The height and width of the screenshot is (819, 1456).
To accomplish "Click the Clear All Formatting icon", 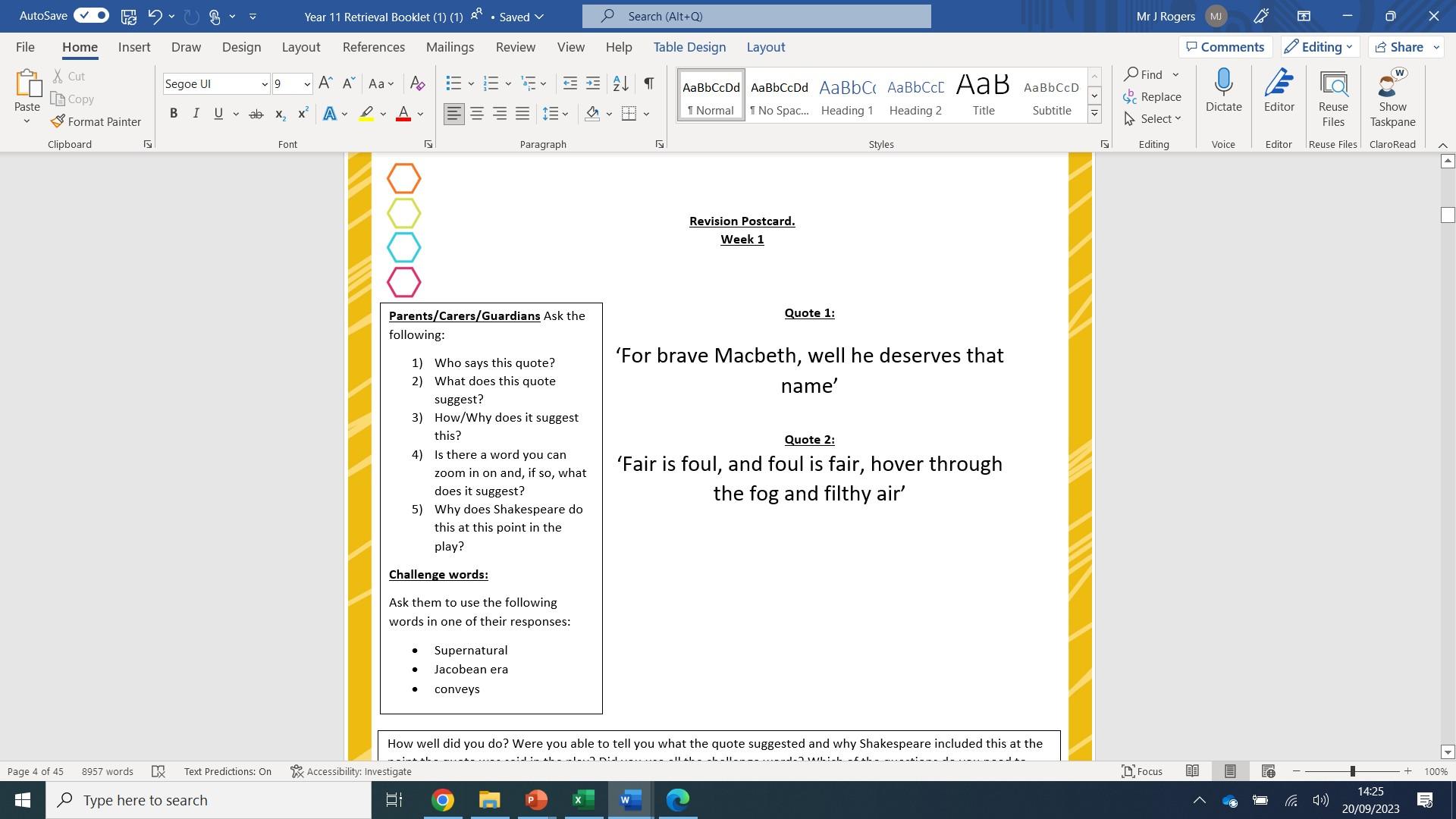I will [417, 83].
